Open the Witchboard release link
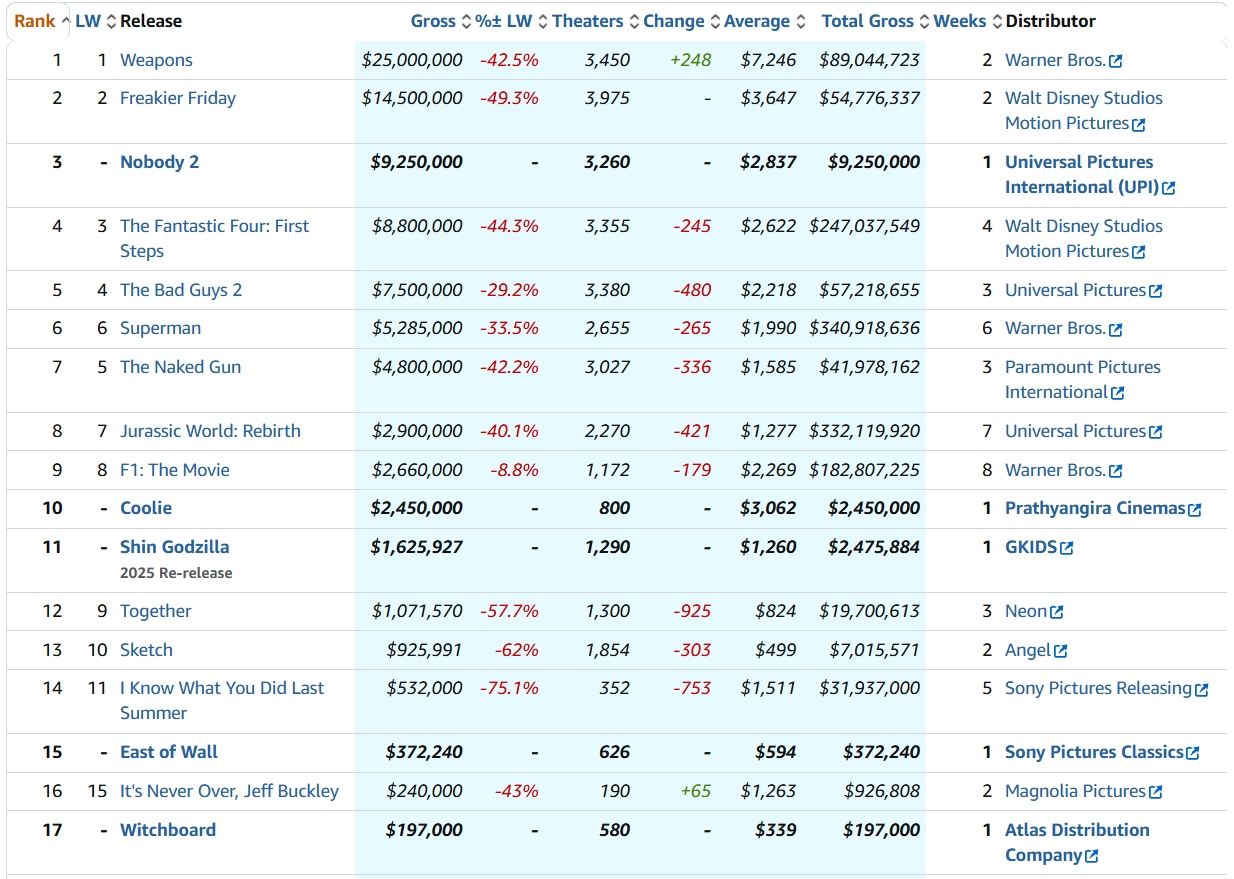This screenshot has width=1234, height=879. point(168,830)
